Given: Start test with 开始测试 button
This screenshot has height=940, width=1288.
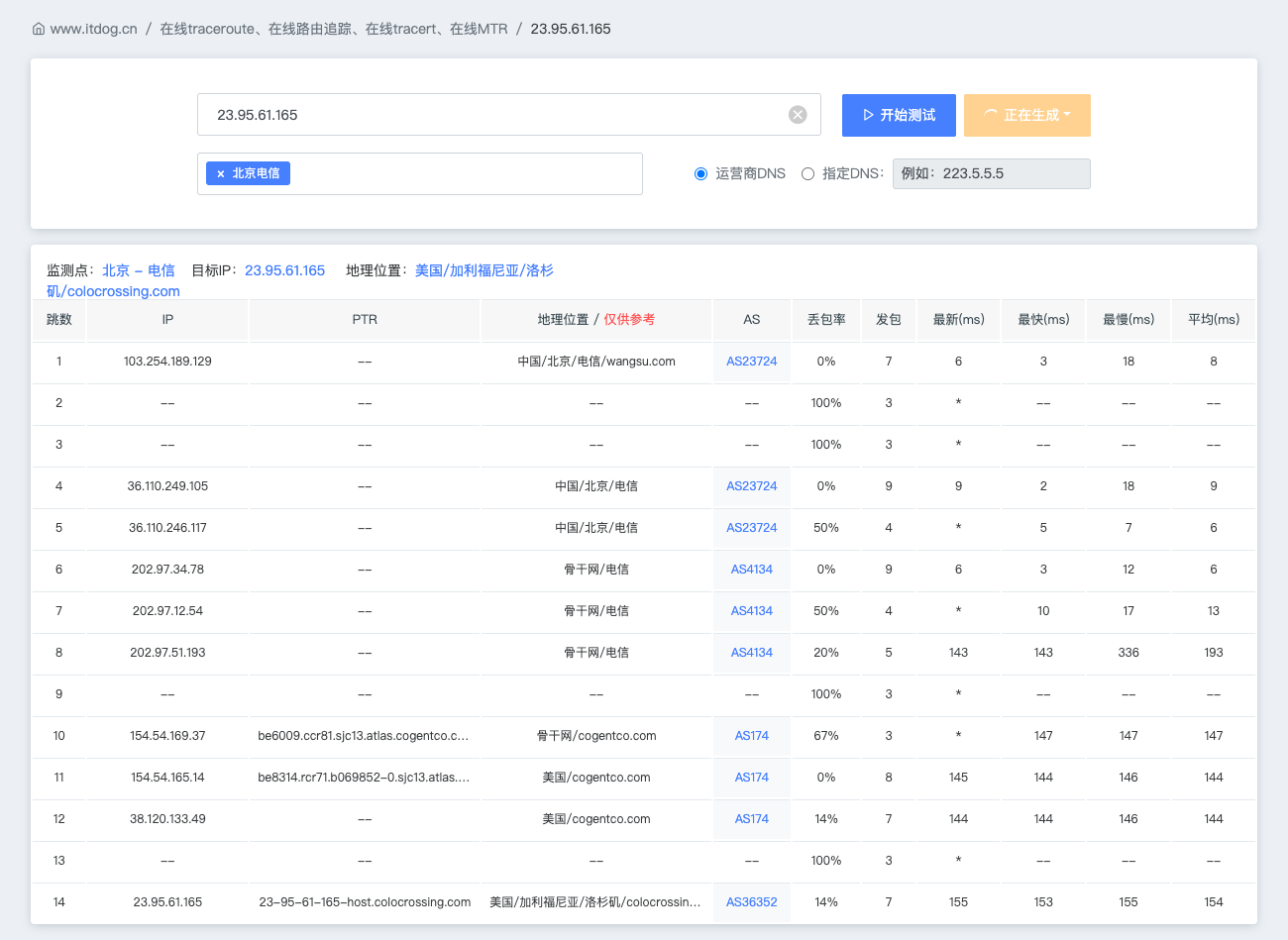Looking at the screenshot, I should (x=899, y=115).
